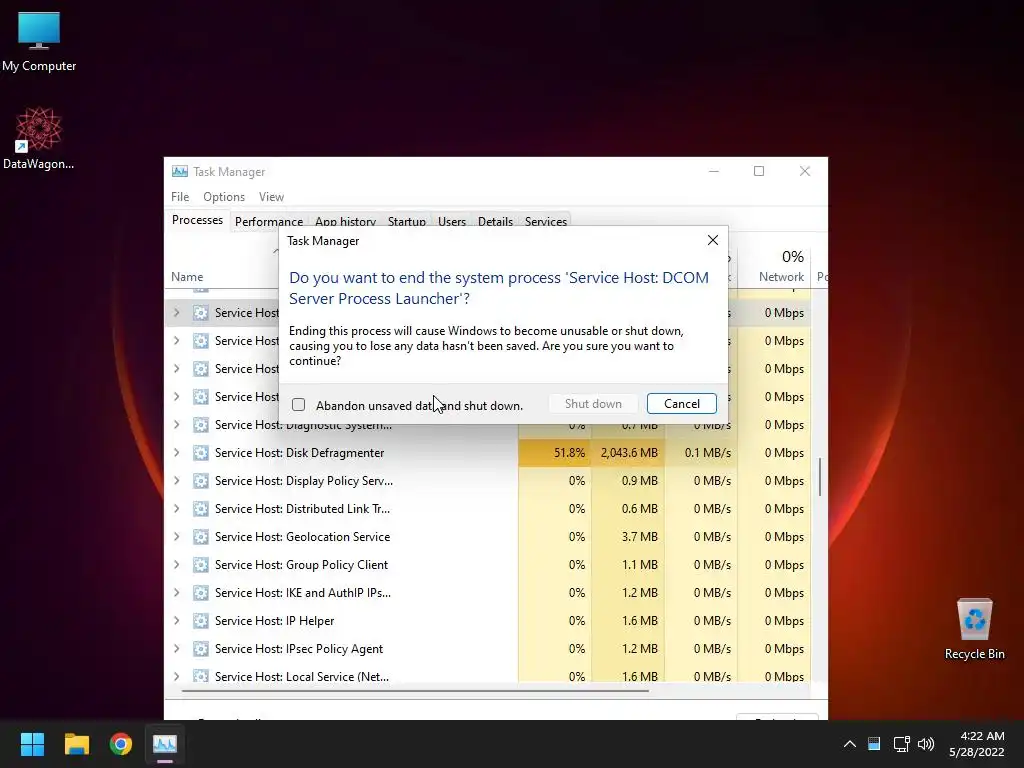Viewport: 1024px width, 768px height.
Task: Show hidden system tray icons
Action: click(x=850, y=744)
